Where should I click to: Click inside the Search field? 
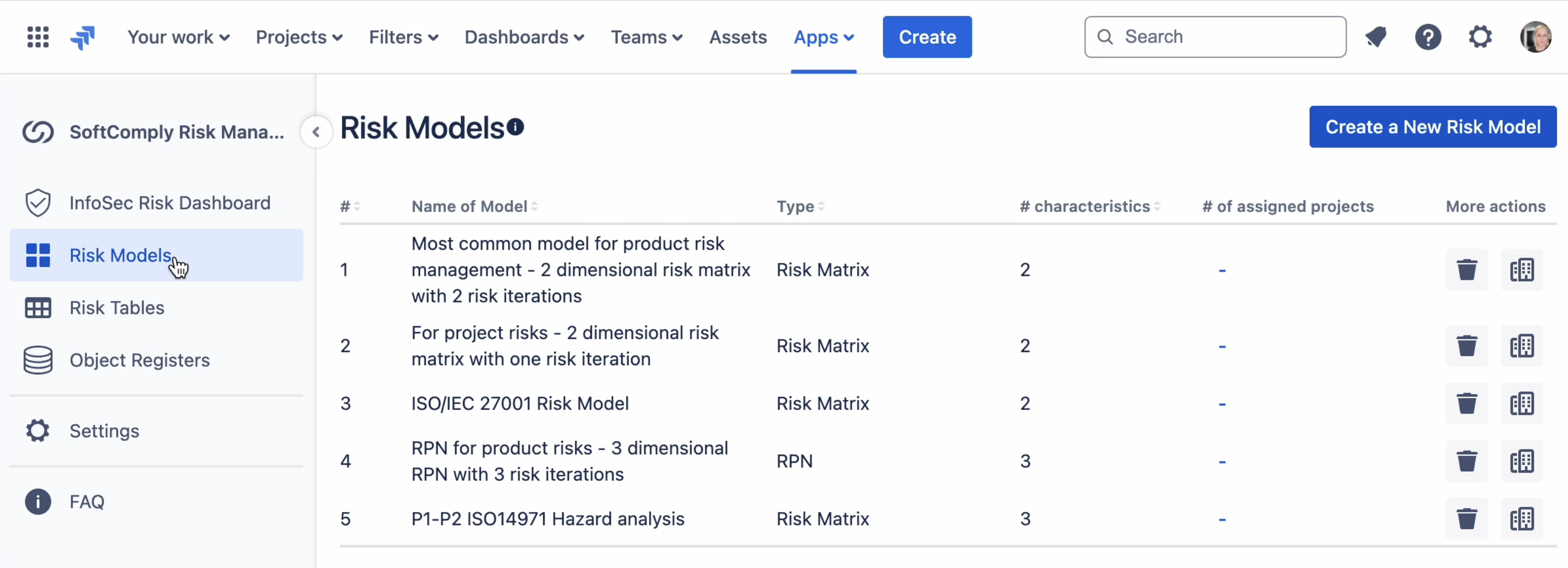click(x=1214, y=36)
